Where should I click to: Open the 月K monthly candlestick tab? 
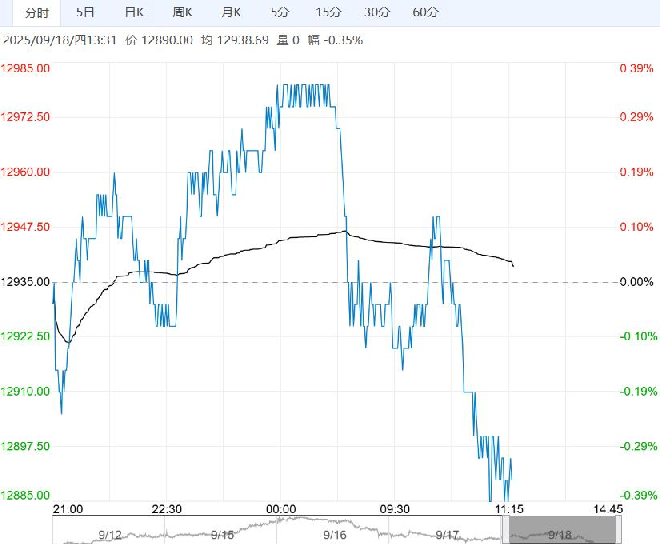(x=231, y=12)
